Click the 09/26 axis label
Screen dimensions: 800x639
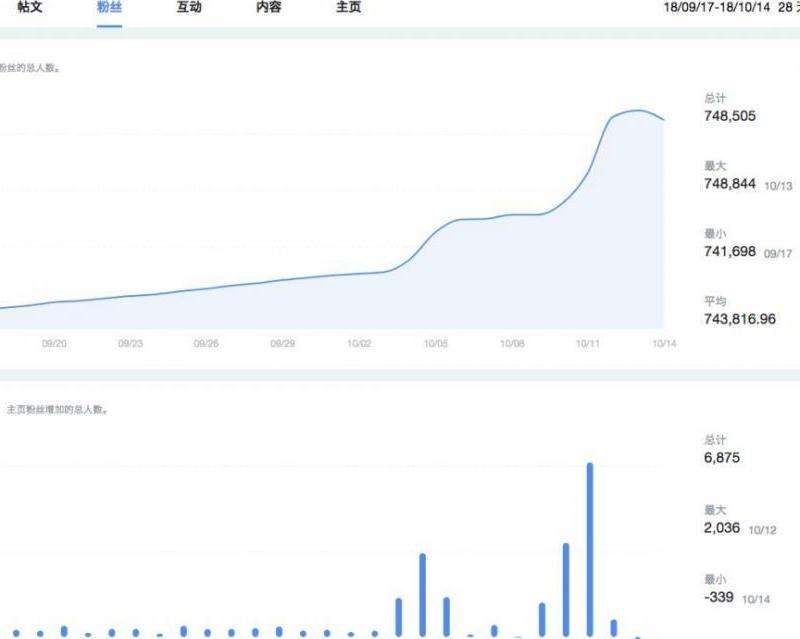[x=206, y=343]
